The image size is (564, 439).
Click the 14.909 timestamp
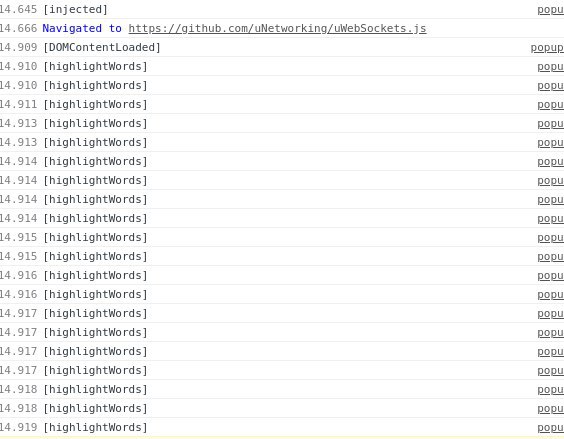click(18, 47)
